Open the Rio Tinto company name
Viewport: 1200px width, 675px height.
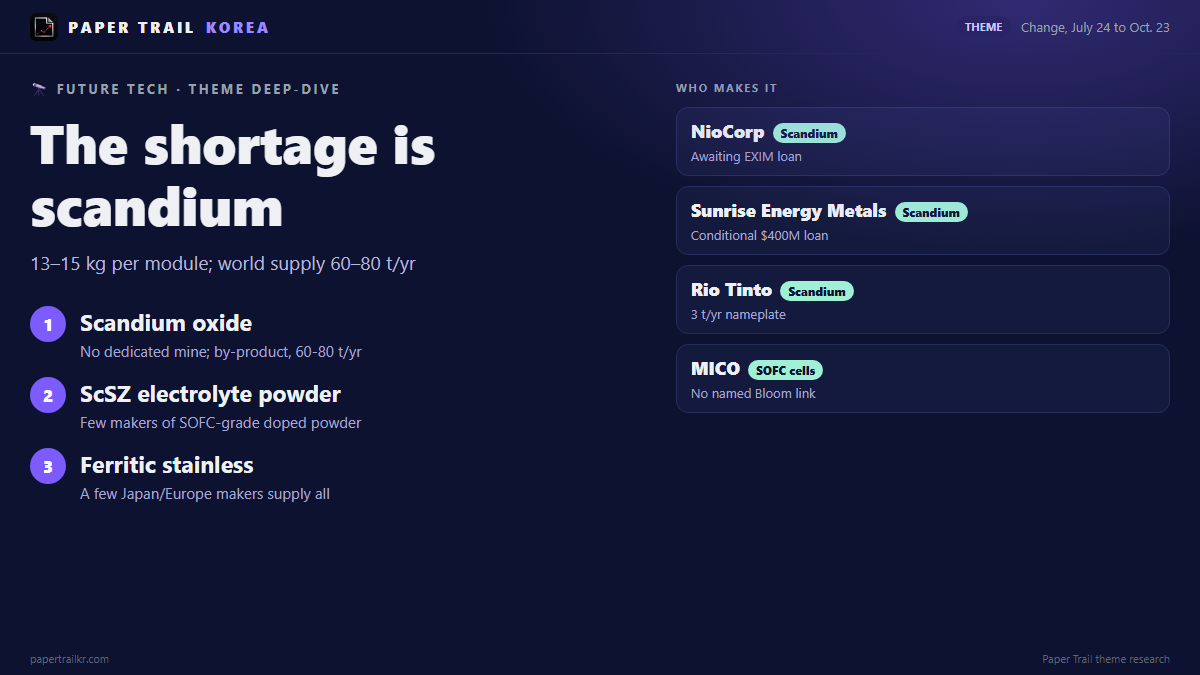[731, 290]
